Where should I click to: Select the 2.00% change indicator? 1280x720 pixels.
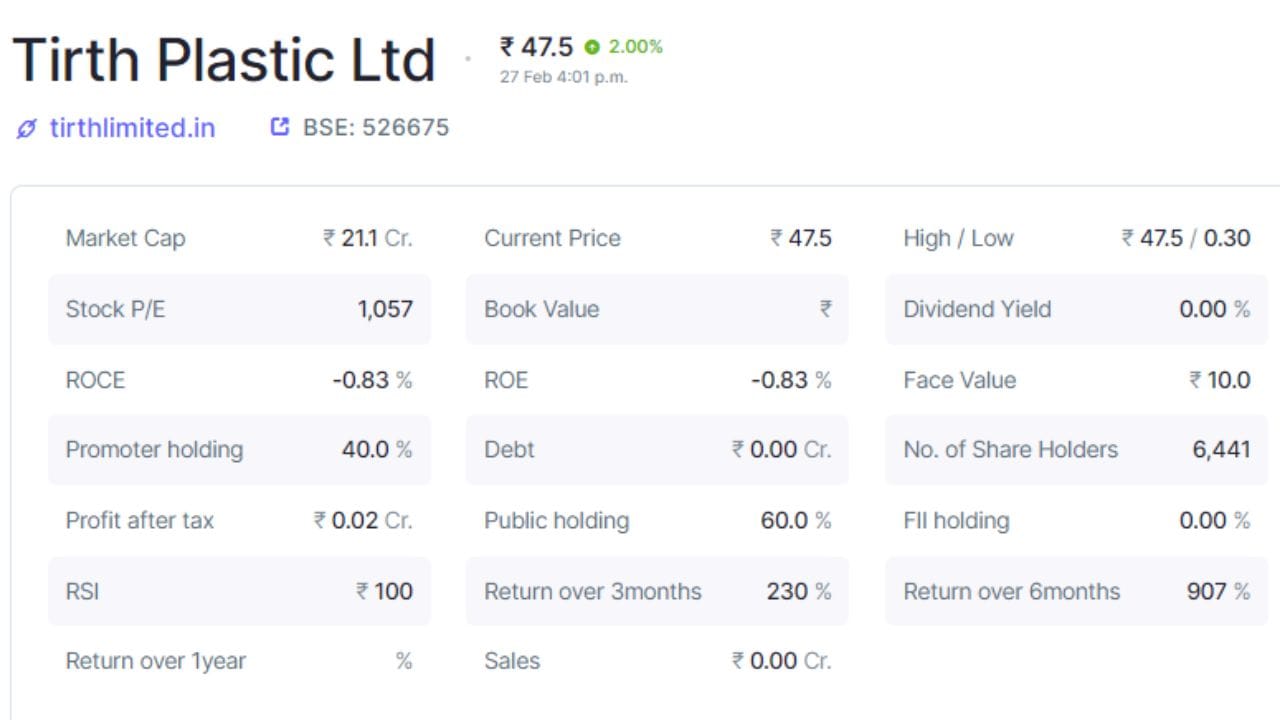click(634, 46)
